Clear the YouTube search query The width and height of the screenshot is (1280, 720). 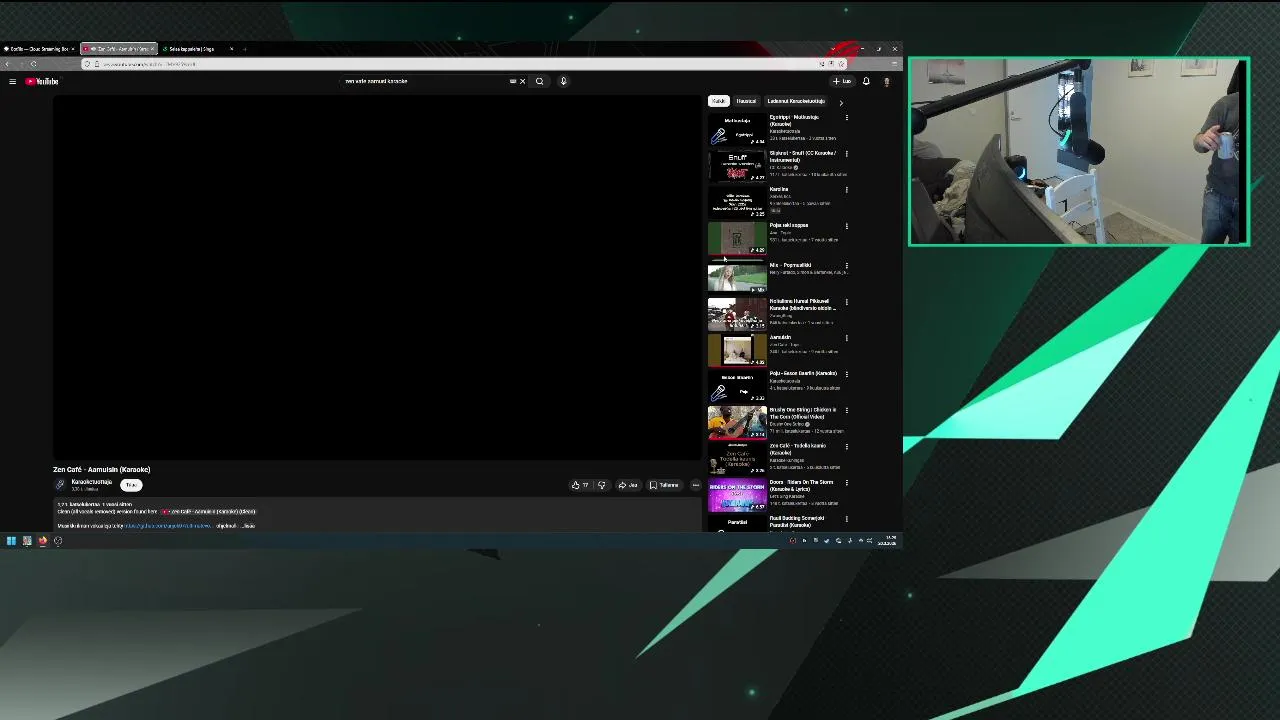click(x=522, y=81)
